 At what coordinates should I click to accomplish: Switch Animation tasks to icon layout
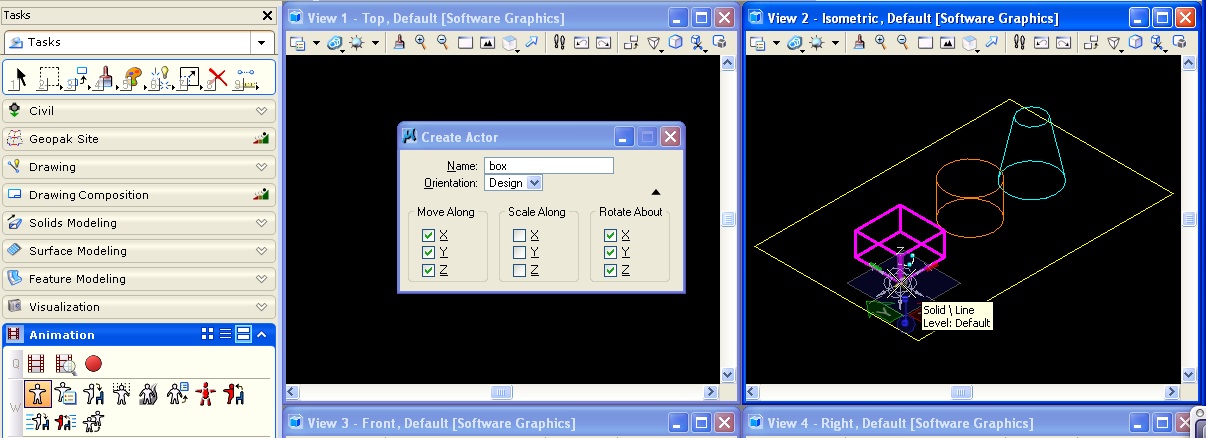pyautogui.click(x=208, y=335)
